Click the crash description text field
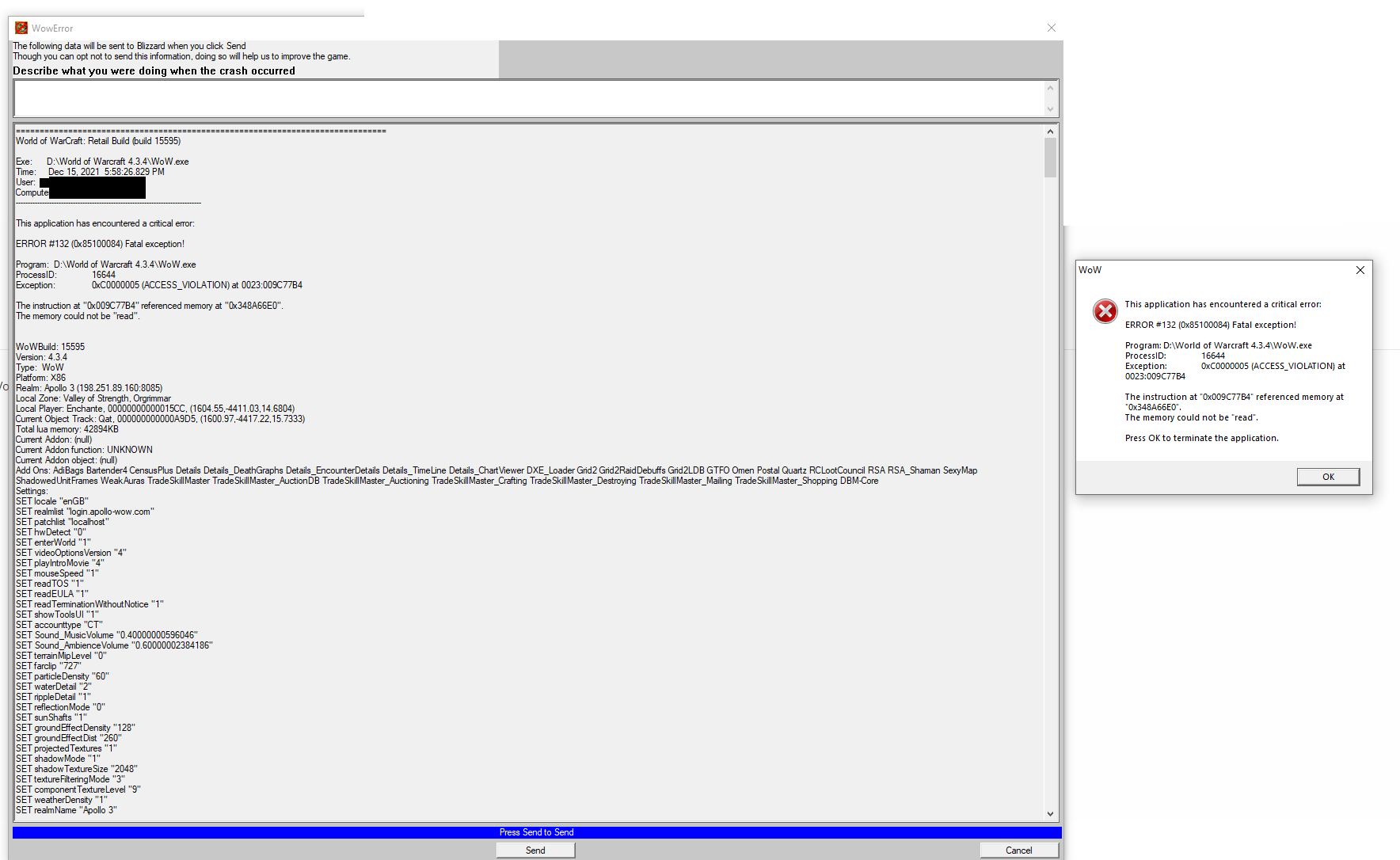 coord(529,99)
